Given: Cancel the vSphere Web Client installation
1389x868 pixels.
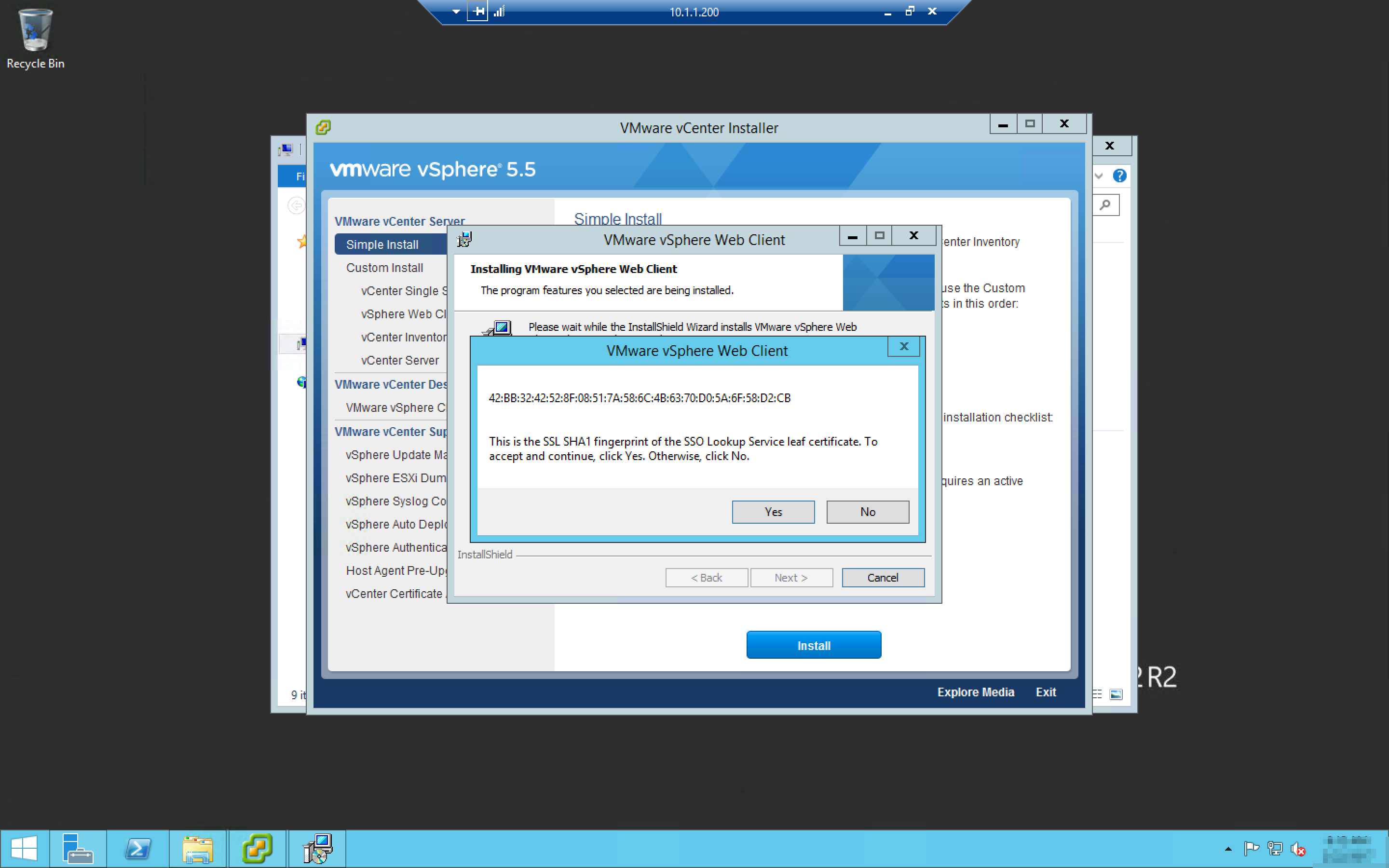Looking at the screenshot, I should (x=883, y=578).
